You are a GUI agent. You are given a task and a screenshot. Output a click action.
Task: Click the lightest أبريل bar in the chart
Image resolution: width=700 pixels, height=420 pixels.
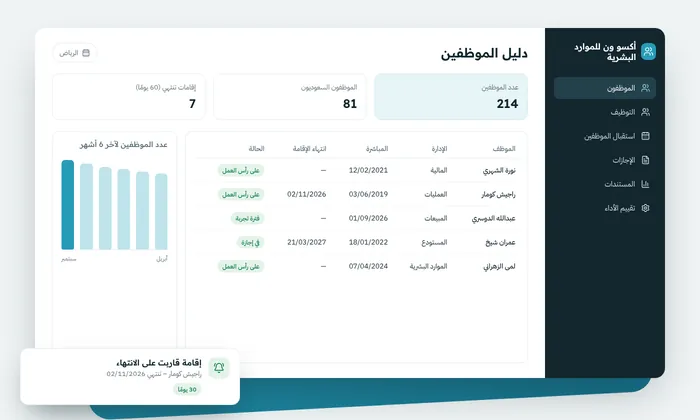[161, 212]
